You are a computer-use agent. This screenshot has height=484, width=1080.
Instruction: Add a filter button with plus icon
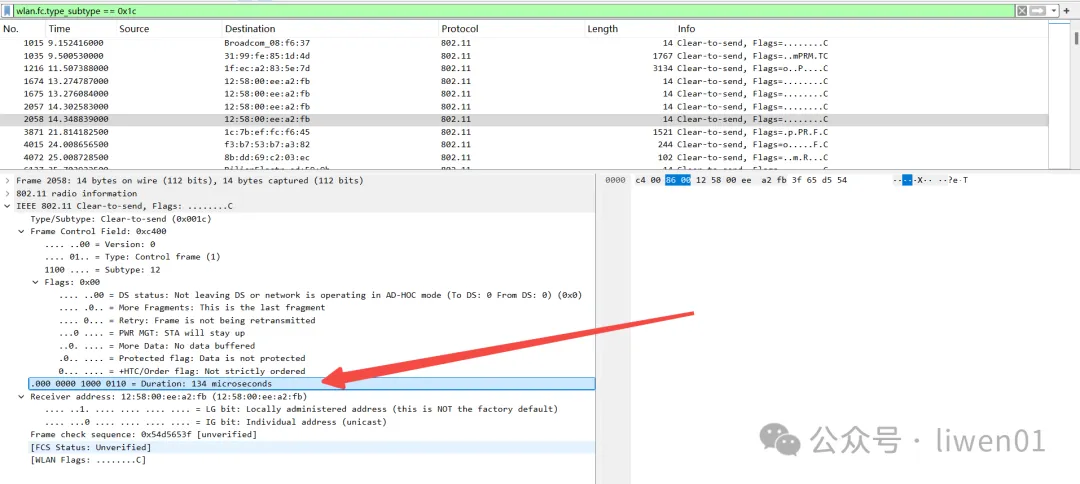click(x=1066, y=10)
